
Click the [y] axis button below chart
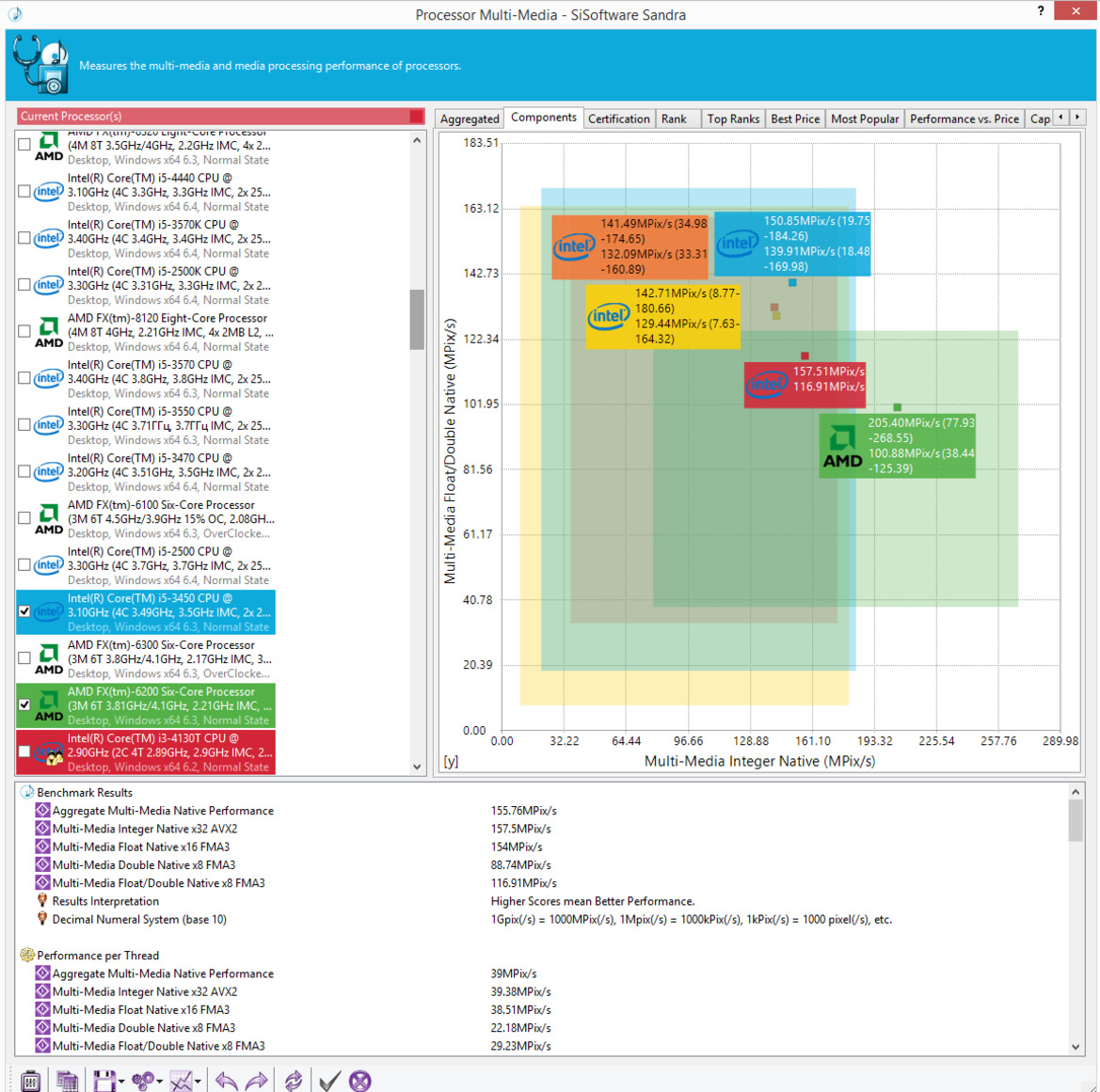pyautogui.click(x=451, y=761)
